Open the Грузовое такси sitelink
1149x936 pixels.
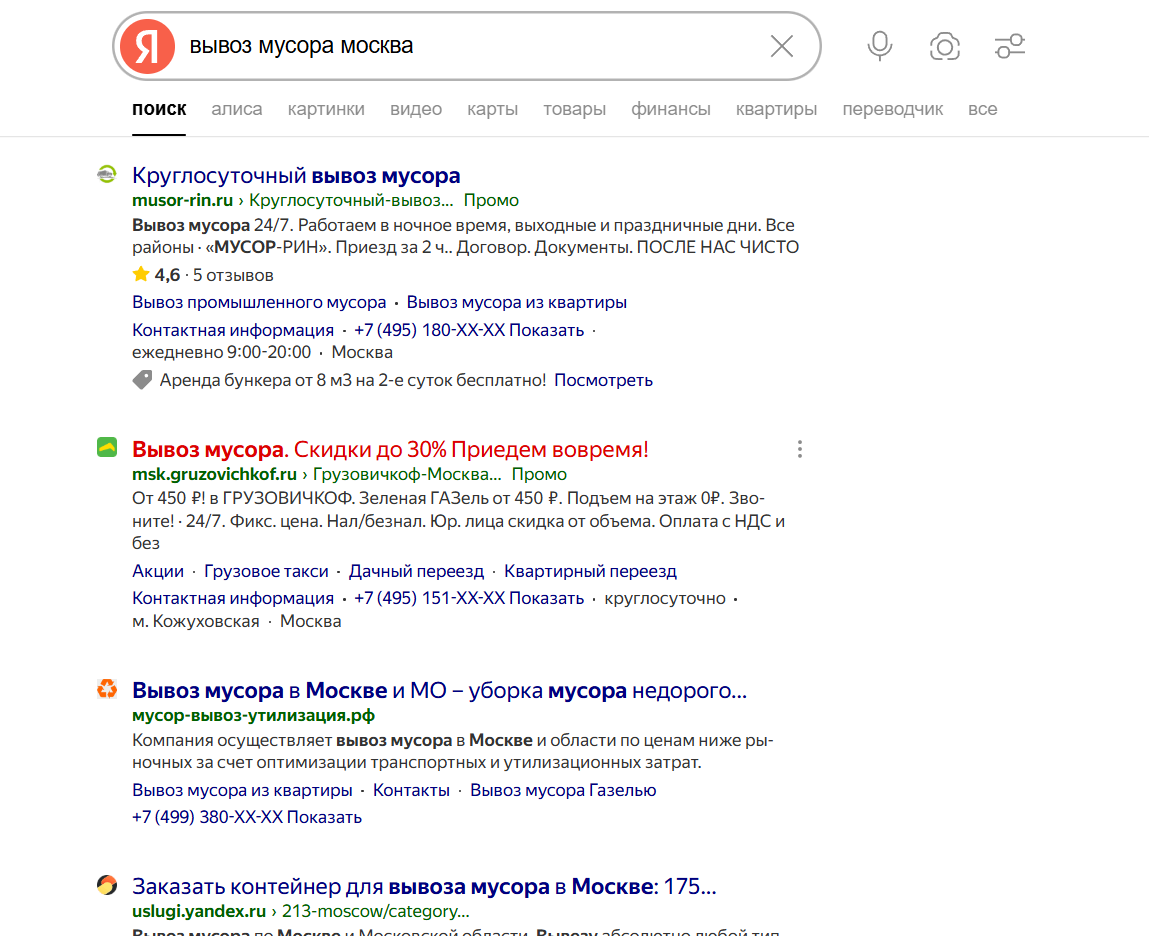click(x=266, y=571)
